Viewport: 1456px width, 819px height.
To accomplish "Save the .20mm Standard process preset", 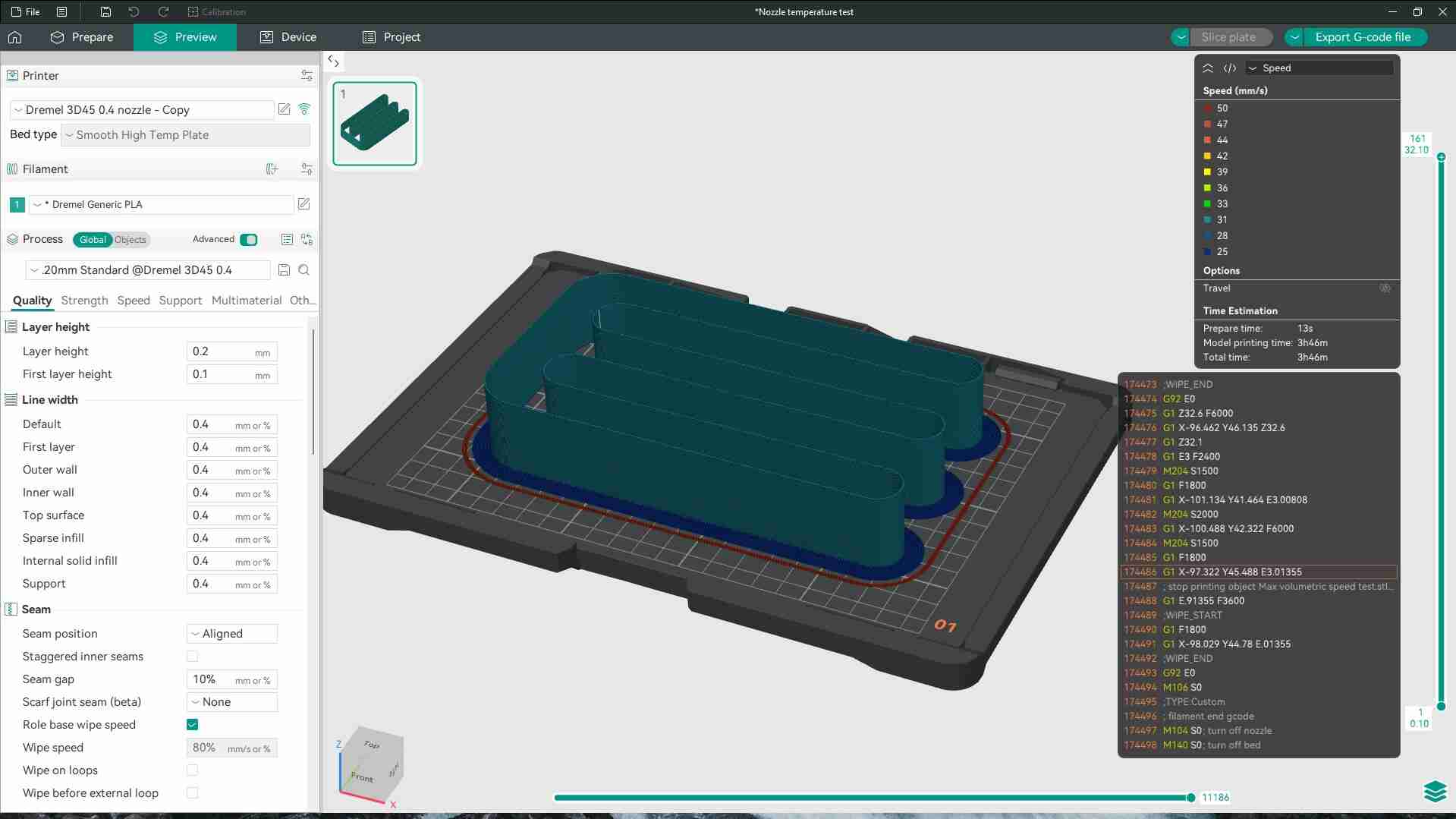I will coord(284,270).
